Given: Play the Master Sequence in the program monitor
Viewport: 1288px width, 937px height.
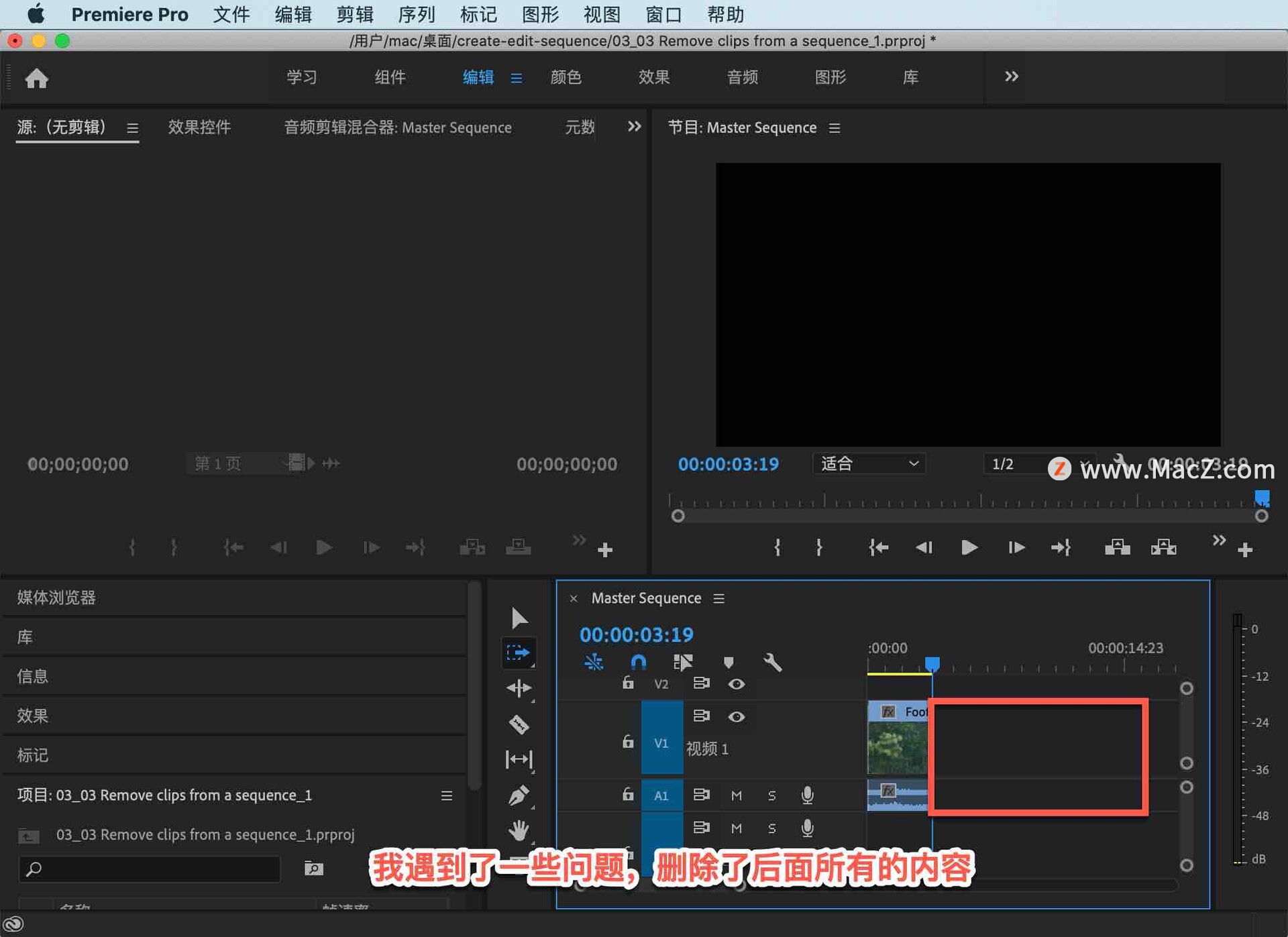Looking at the screenshot, I should 969,547.
